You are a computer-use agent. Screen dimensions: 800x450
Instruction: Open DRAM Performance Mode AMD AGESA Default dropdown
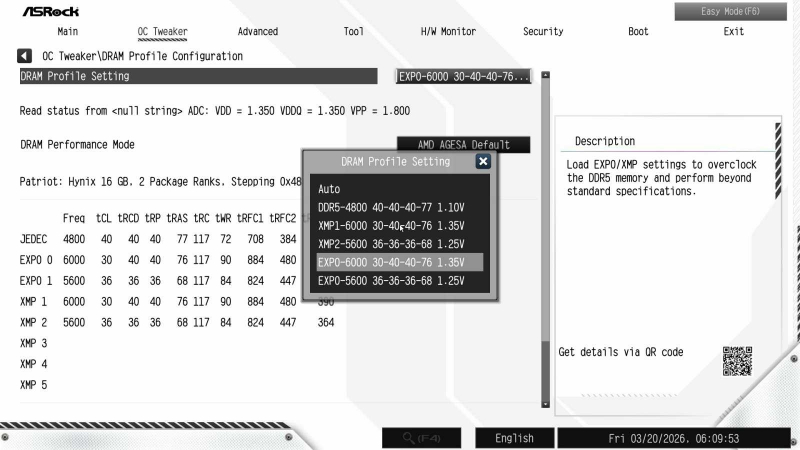click(x=463, y=145)
